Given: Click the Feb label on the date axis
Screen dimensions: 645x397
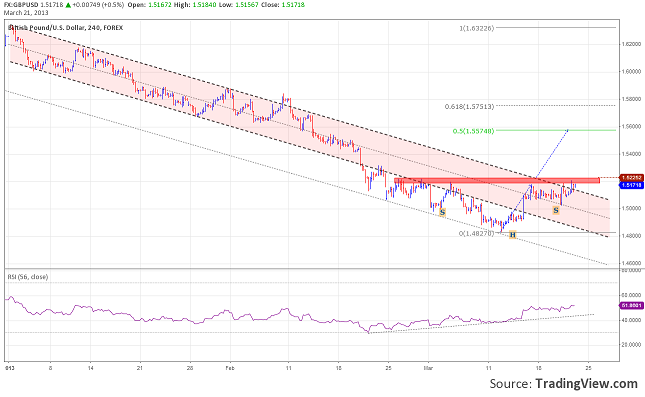Looking at the screenshot, I should tap(230, 368).
